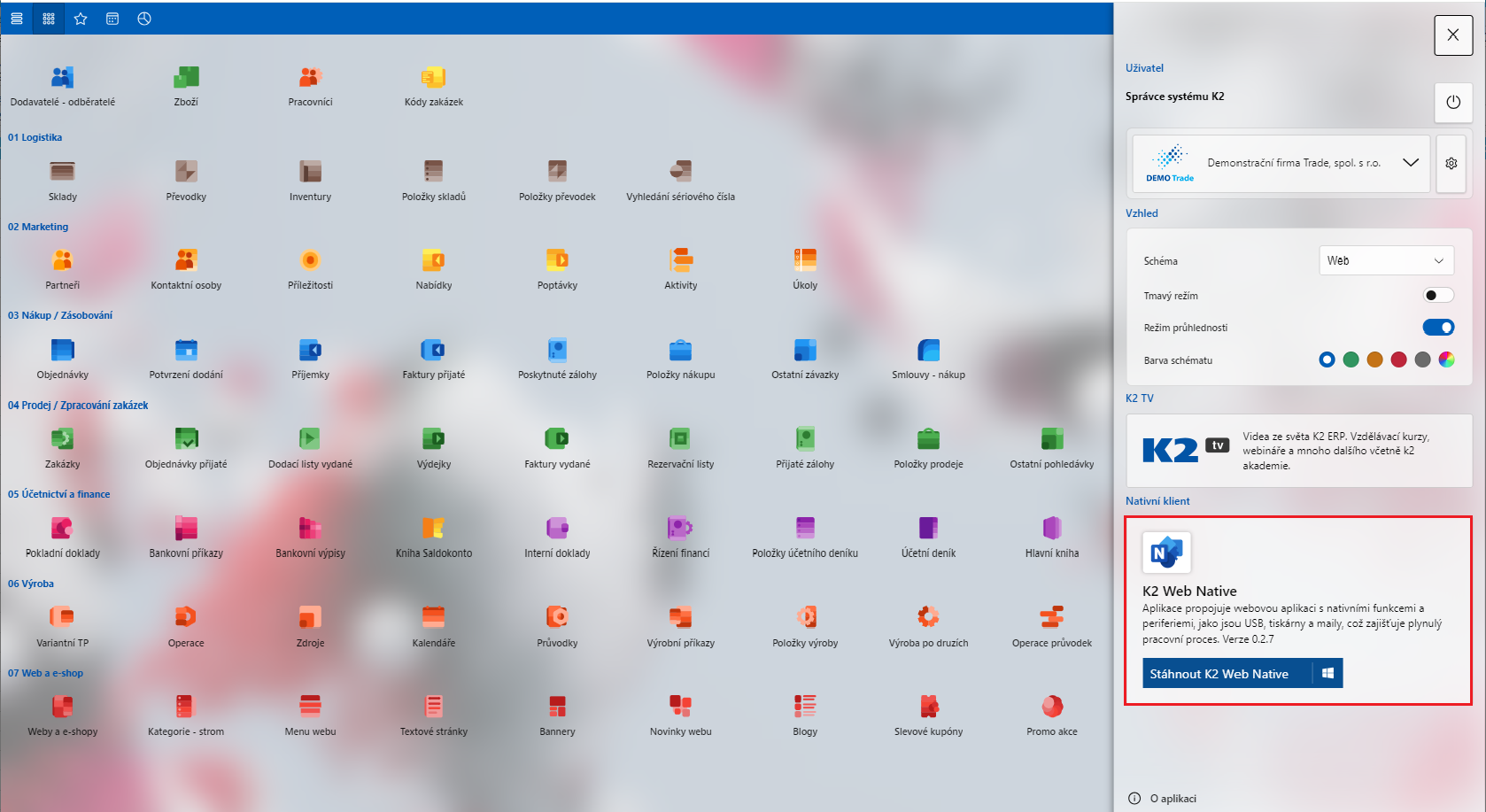Choose the green scheme color swatch
Viewport: 1486px width, 812px height.
coord(1351,360)
